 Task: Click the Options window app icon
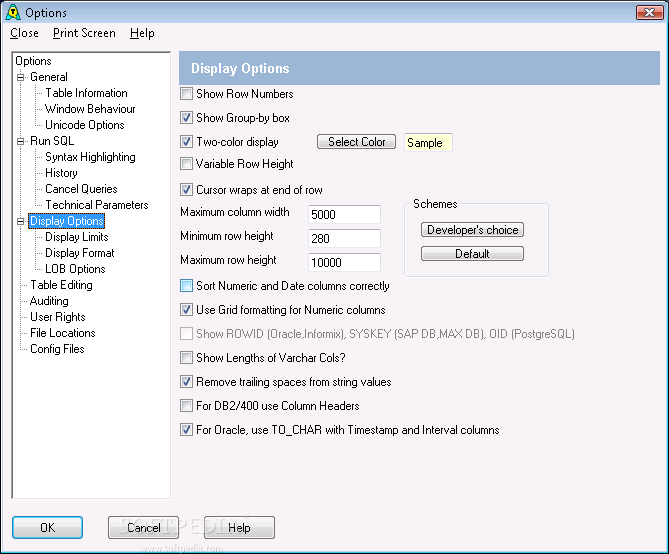[13, 12]
